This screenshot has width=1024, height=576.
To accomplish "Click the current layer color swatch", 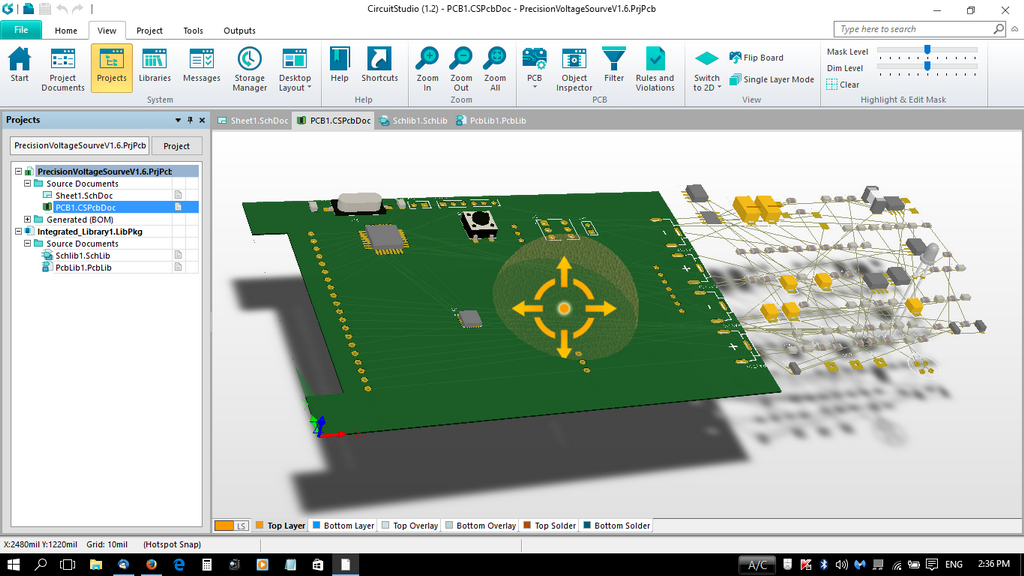I will point(224,526).
